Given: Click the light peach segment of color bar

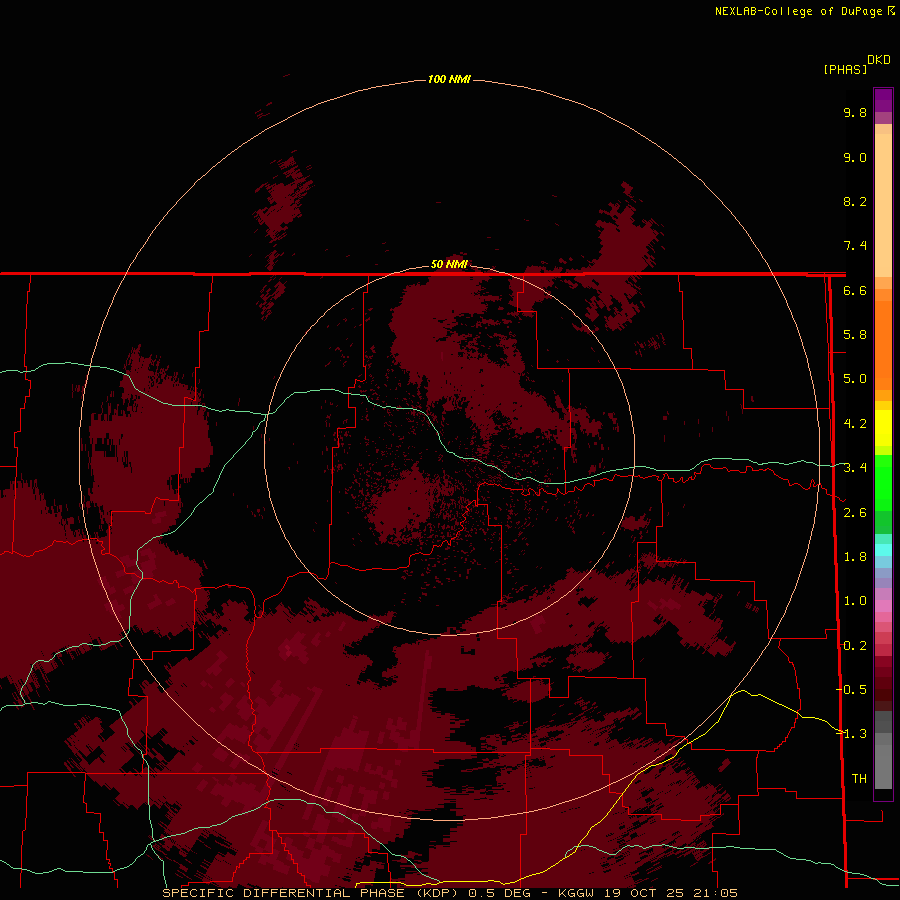Looking at the screenshot, I should [883, 204].
